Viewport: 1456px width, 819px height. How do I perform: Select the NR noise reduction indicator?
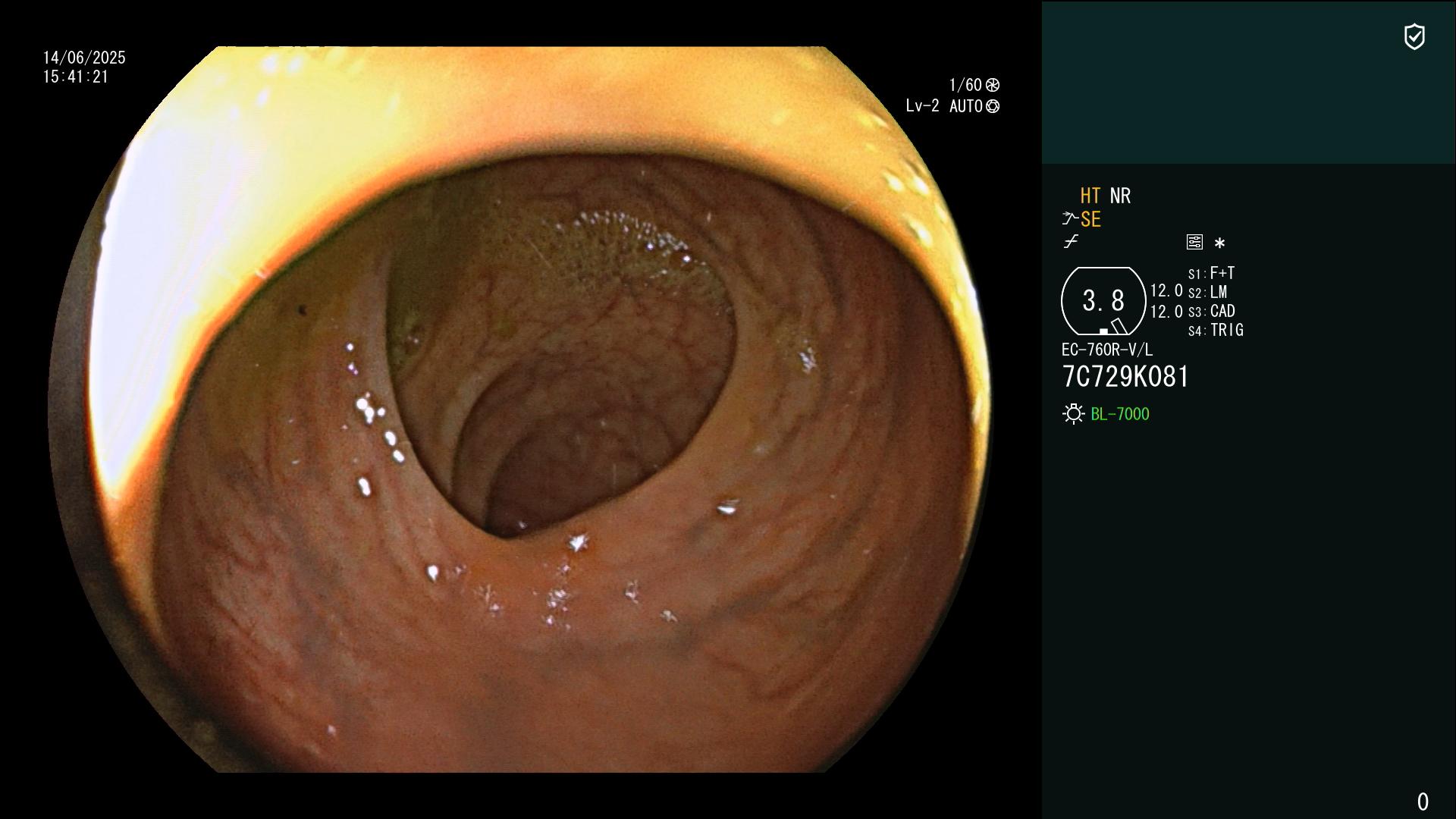1120,196
